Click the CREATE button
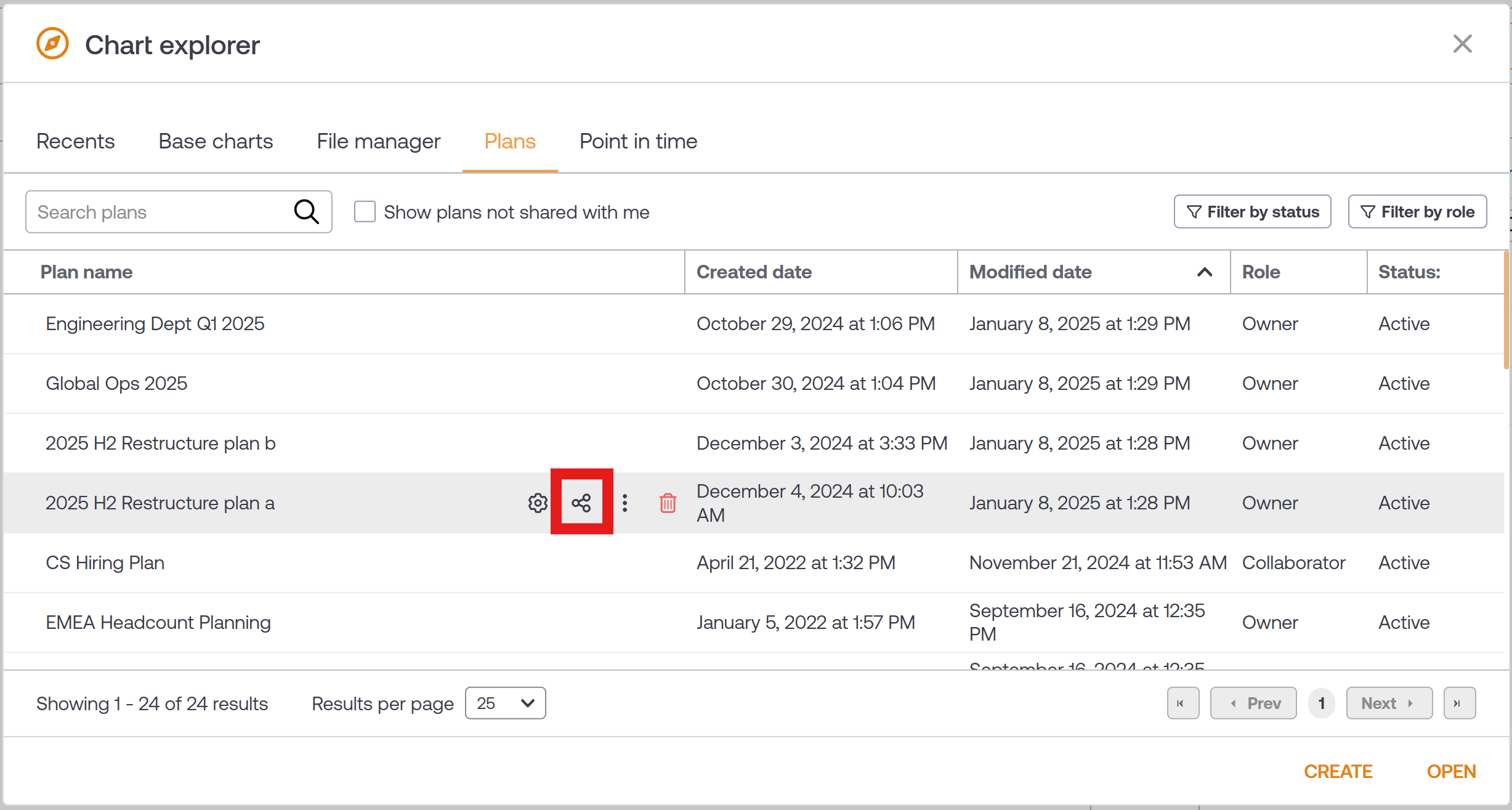Screen dimensions: 1512x810 [x=1338, y=771]
